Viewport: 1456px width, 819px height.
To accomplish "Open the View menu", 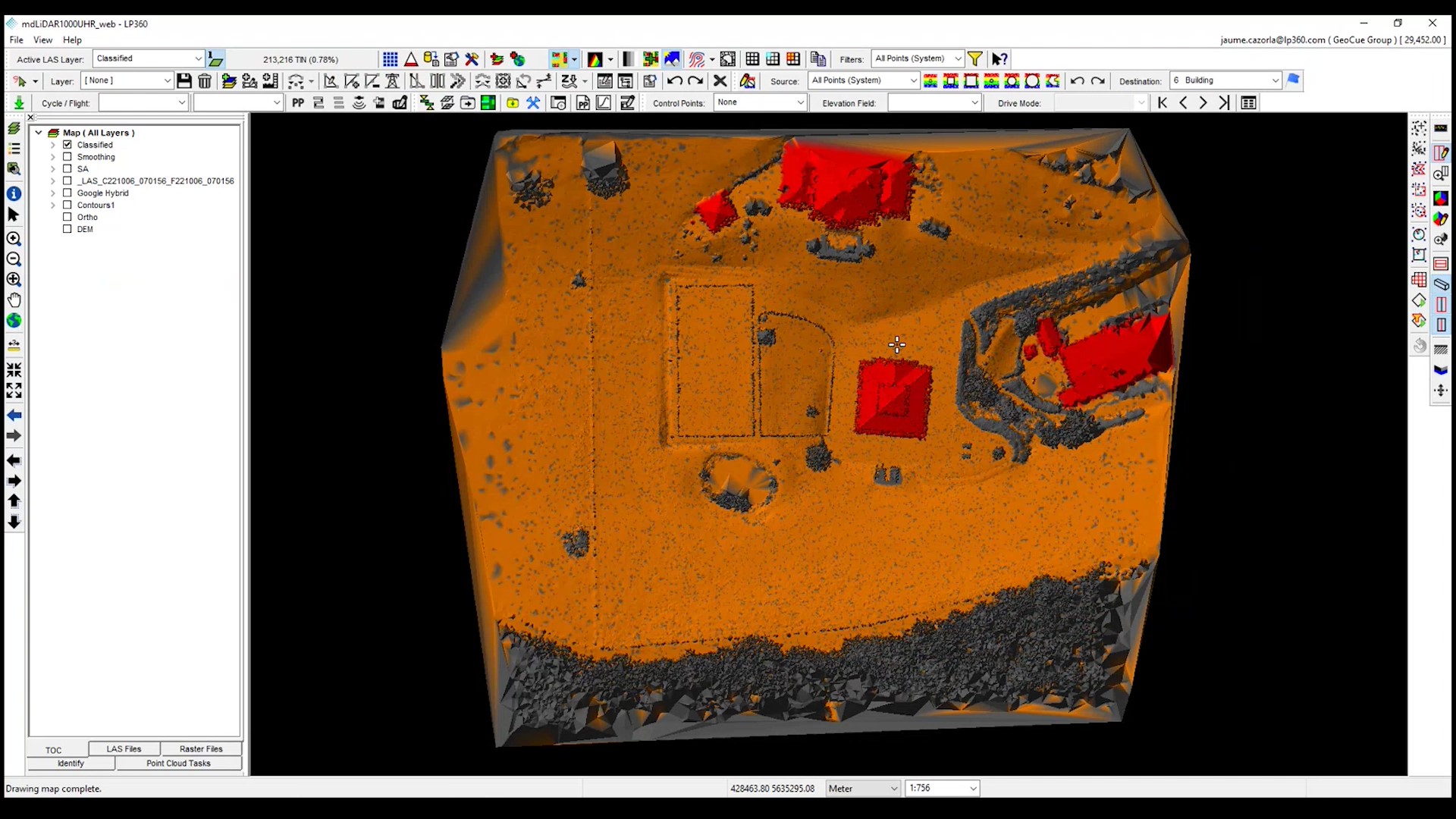I will [42, 39].
